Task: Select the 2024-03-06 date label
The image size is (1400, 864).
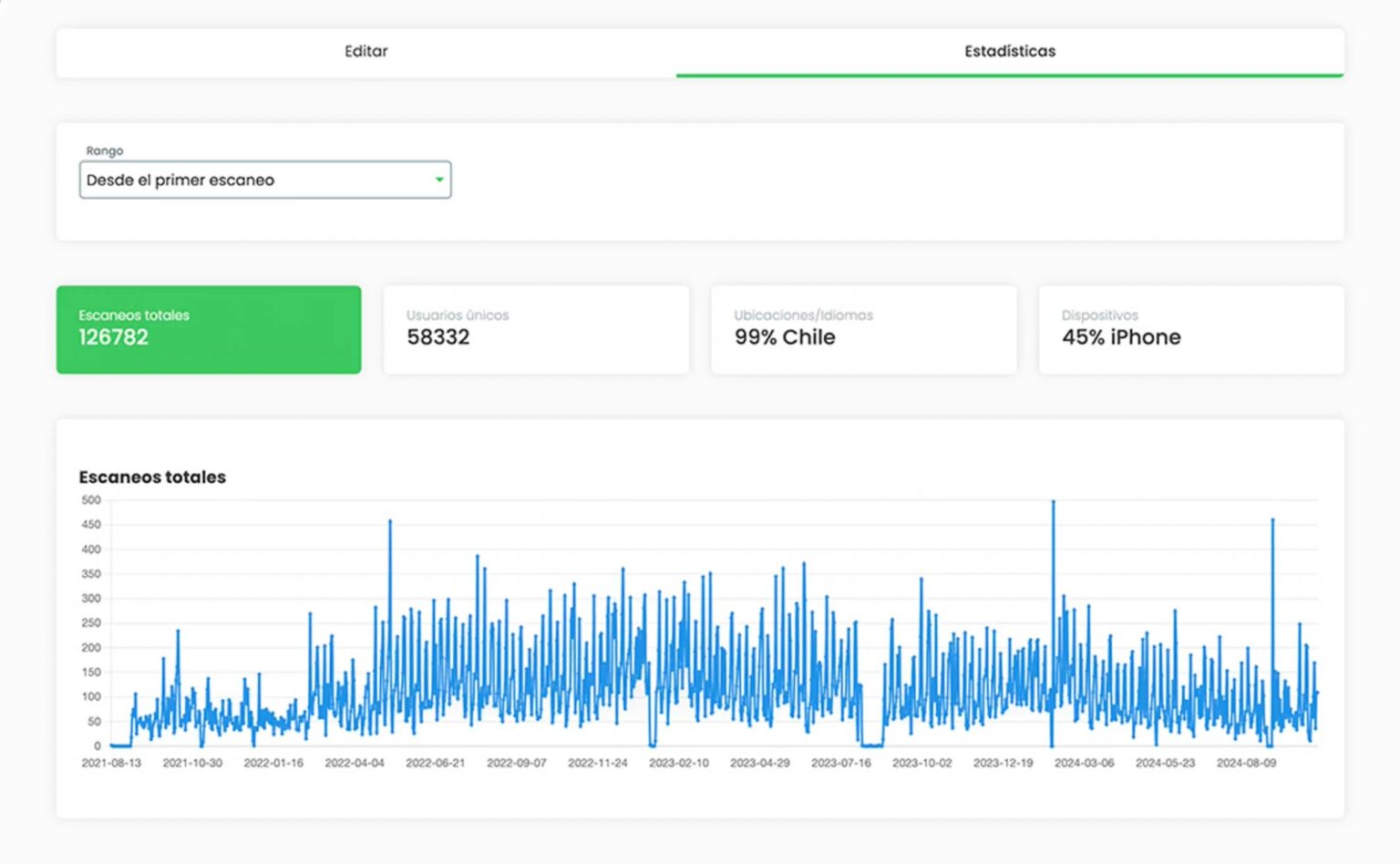Action: coord(1084,763)
